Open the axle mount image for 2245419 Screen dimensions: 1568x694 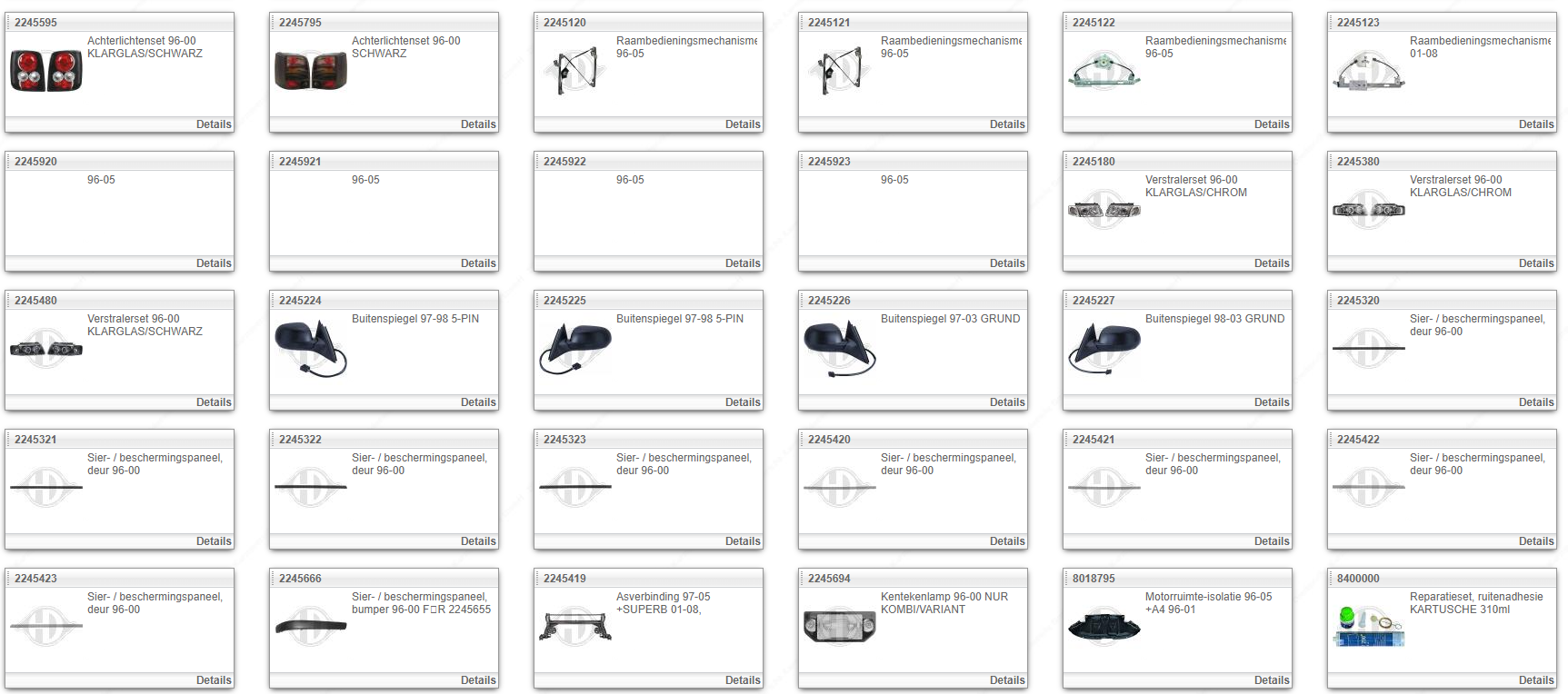575,627
